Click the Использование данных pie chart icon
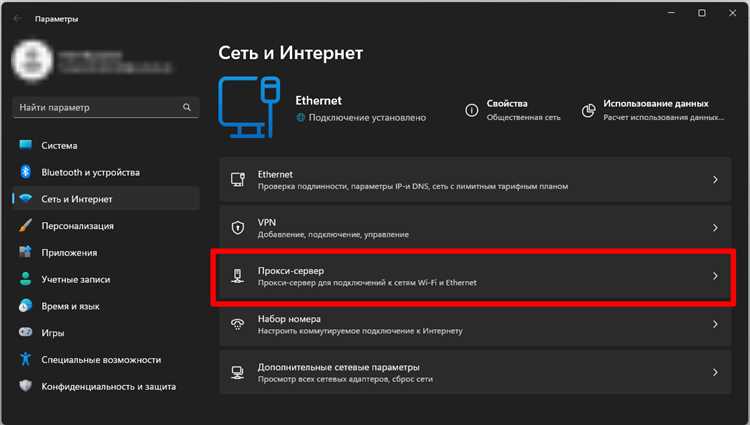 coord(588,110)
